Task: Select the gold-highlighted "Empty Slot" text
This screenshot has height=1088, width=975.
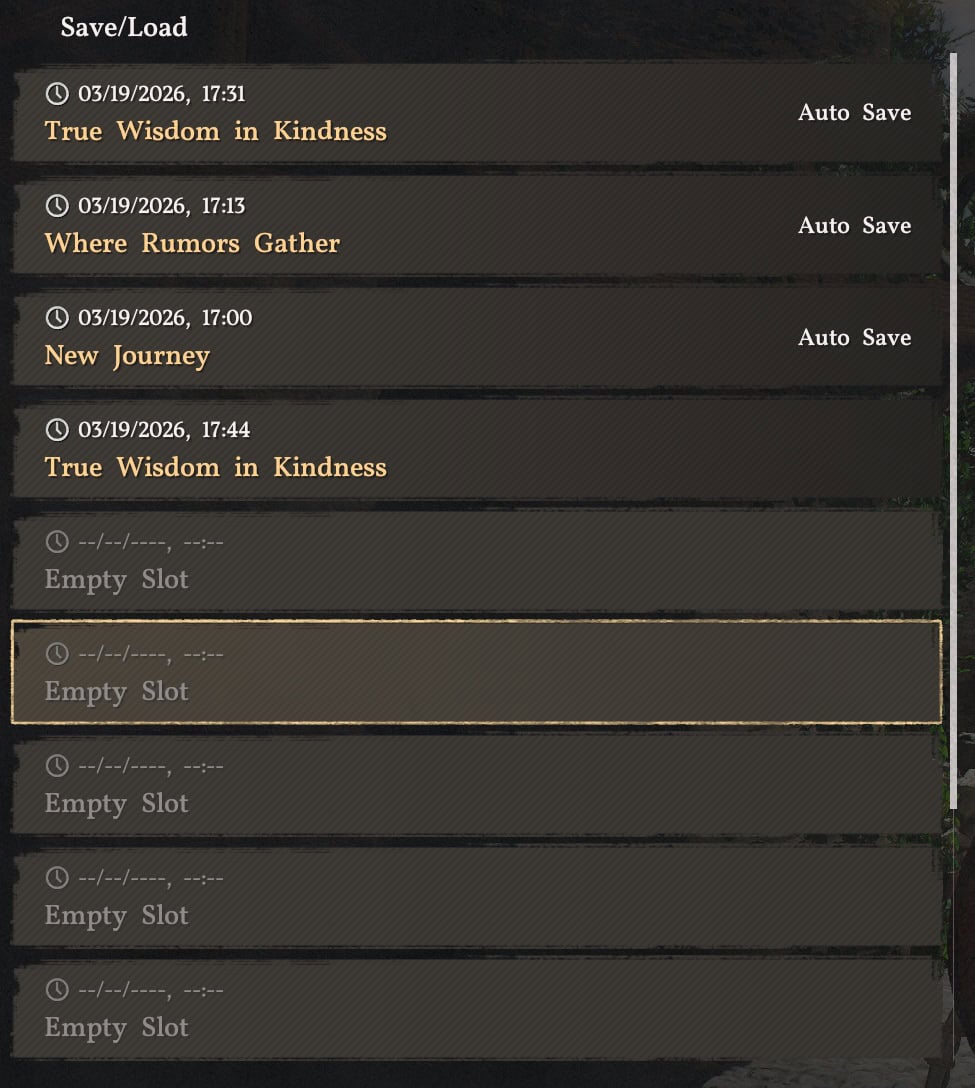Action: pyautogui.click(x=116, y=692)
